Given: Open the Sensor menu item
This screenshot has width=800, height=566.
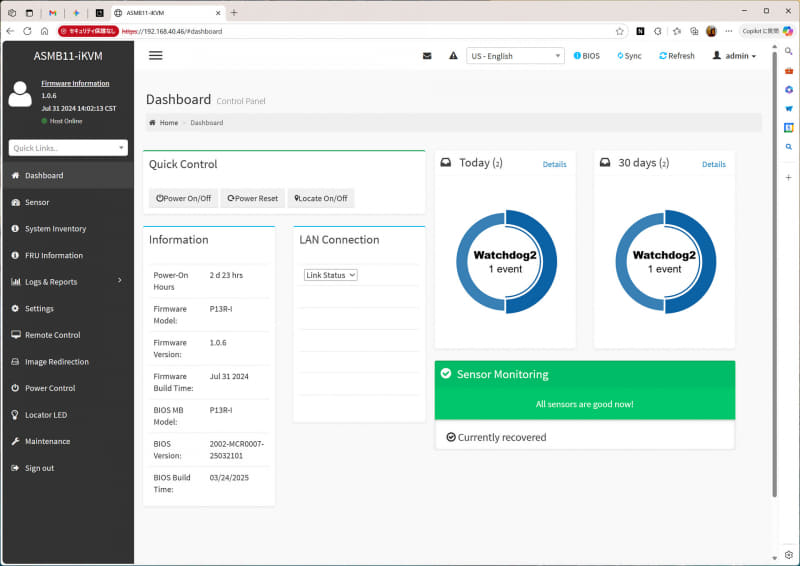Looking at the screenshot, I should click(68, 202).
